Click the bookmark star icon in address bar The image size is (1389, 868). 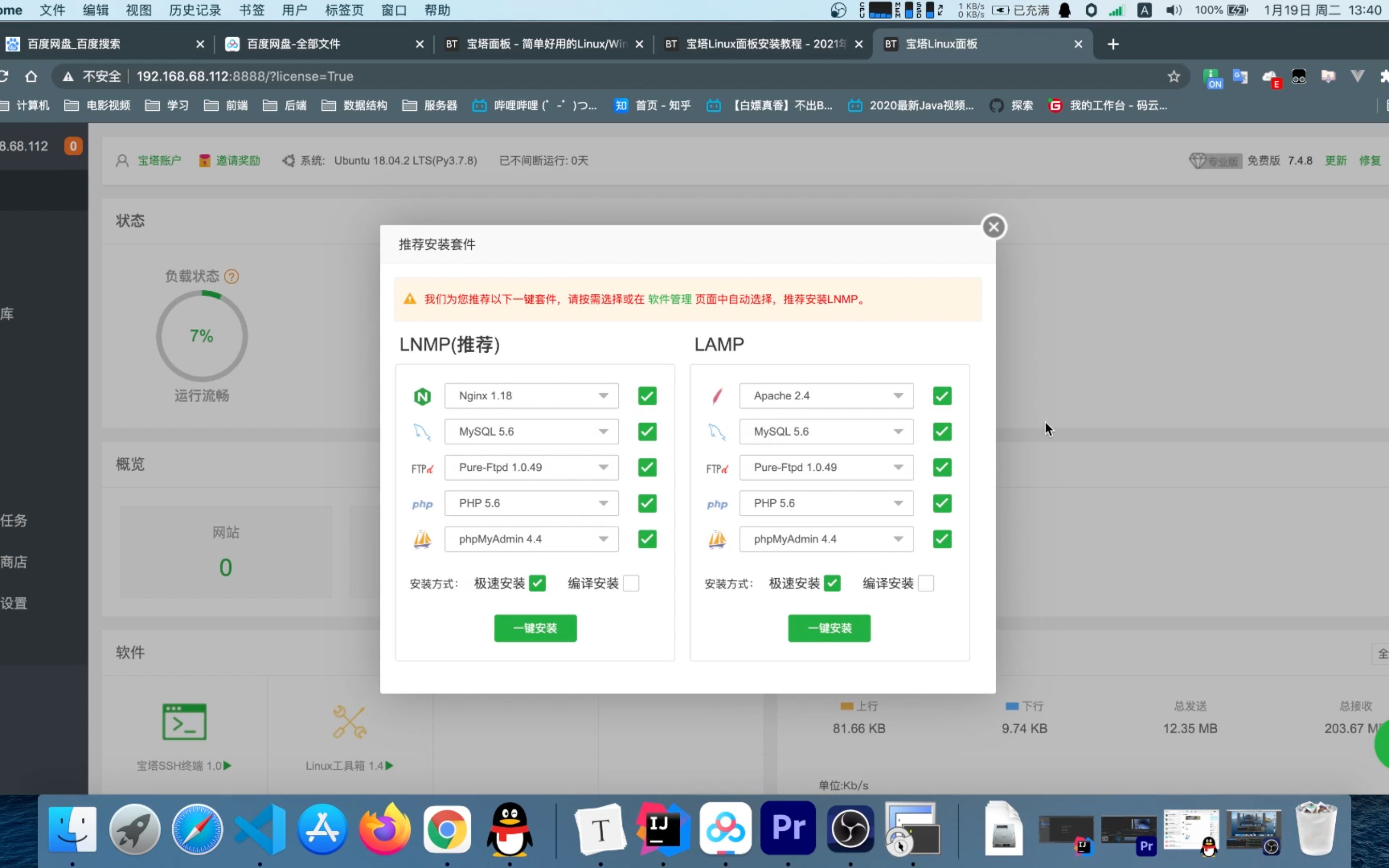pos(1174,76)
